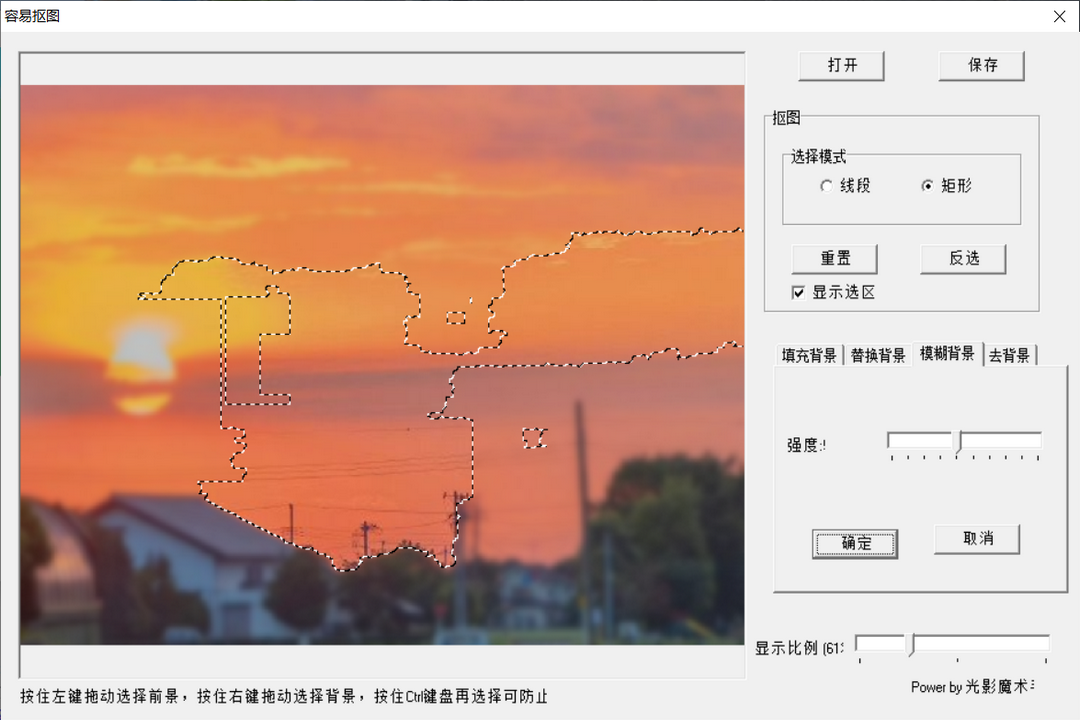This screenshot has height=720, width=1080.
Task: Cancel blur with the 取消 button
Action: click(x=976, y=539)
